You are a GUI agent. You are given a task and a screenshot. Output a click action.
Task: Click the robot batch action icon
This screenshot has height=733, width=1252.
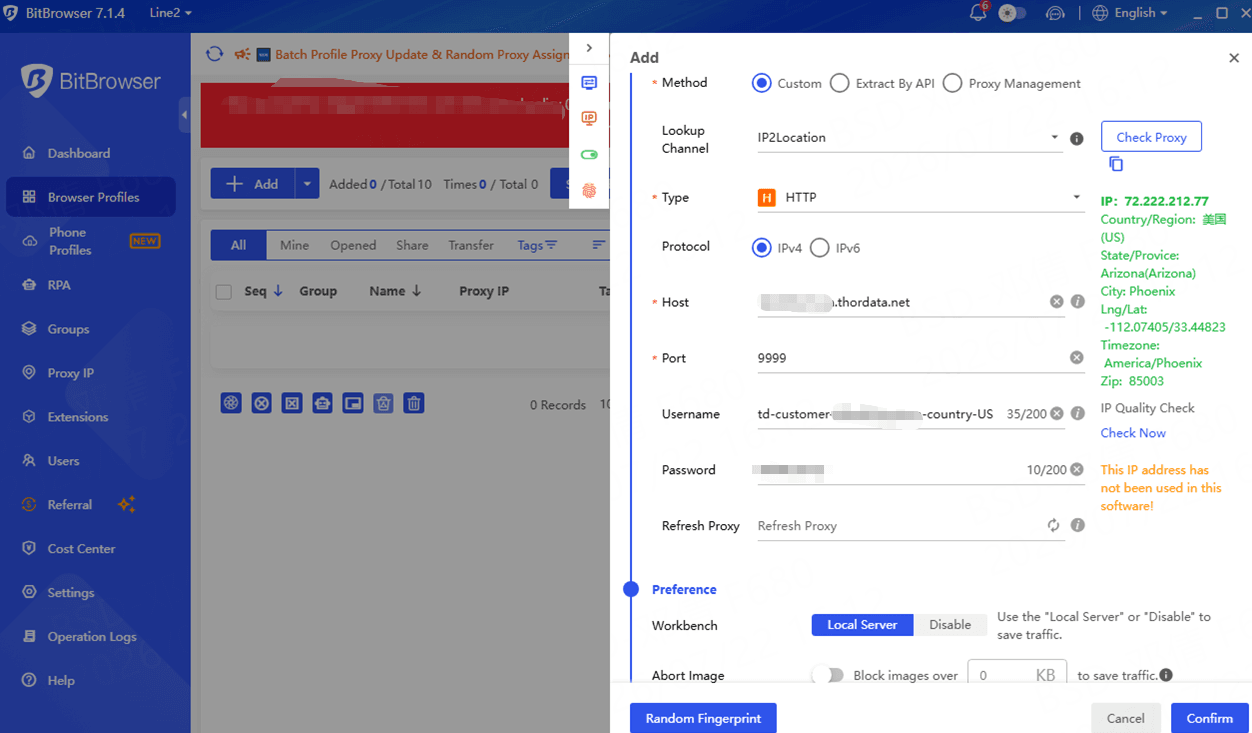click(322, 403)
